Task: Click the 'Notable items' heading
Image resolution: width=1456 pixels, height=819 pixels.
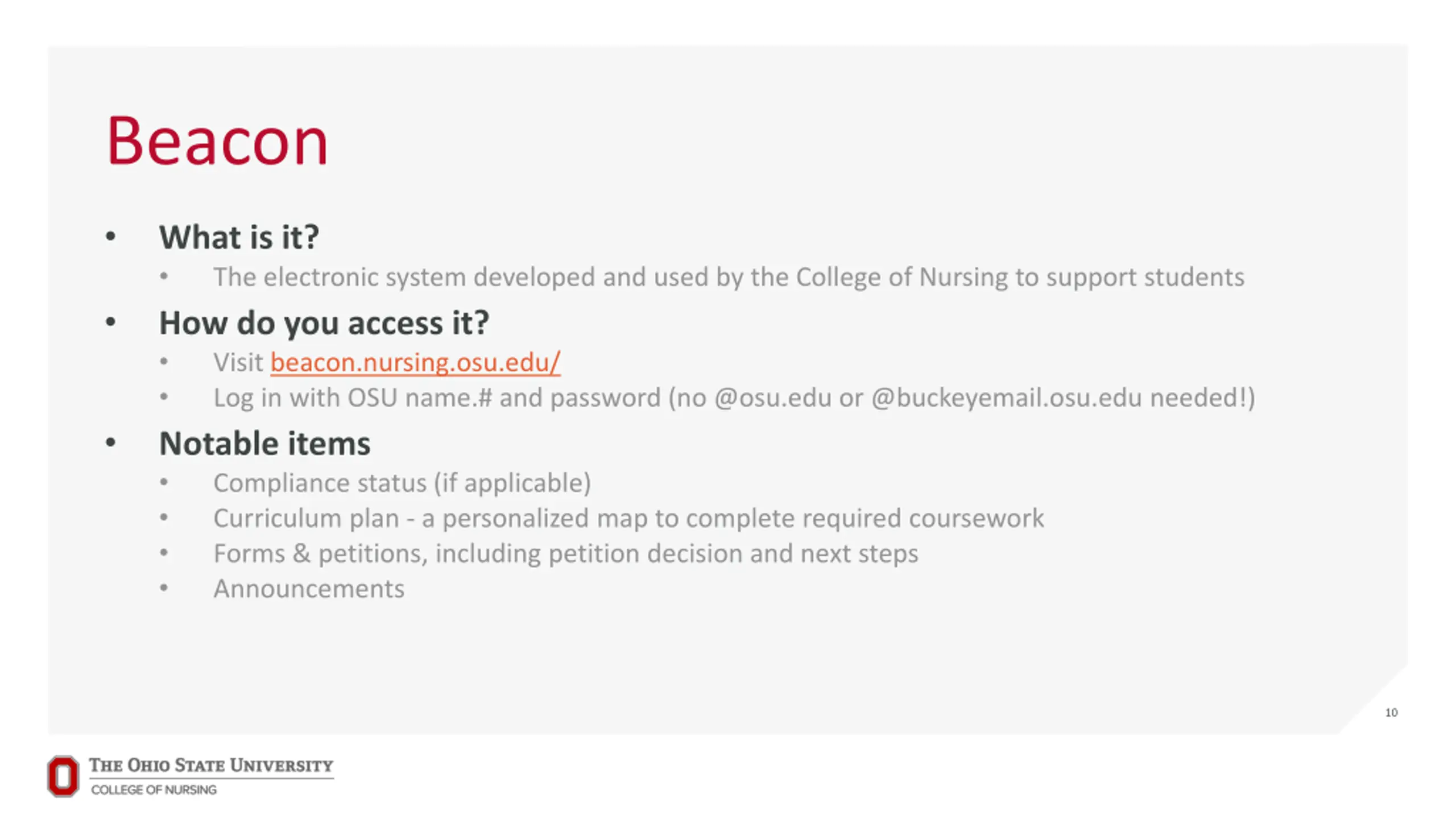Action: pyautogui.click(x=264, y=443)
